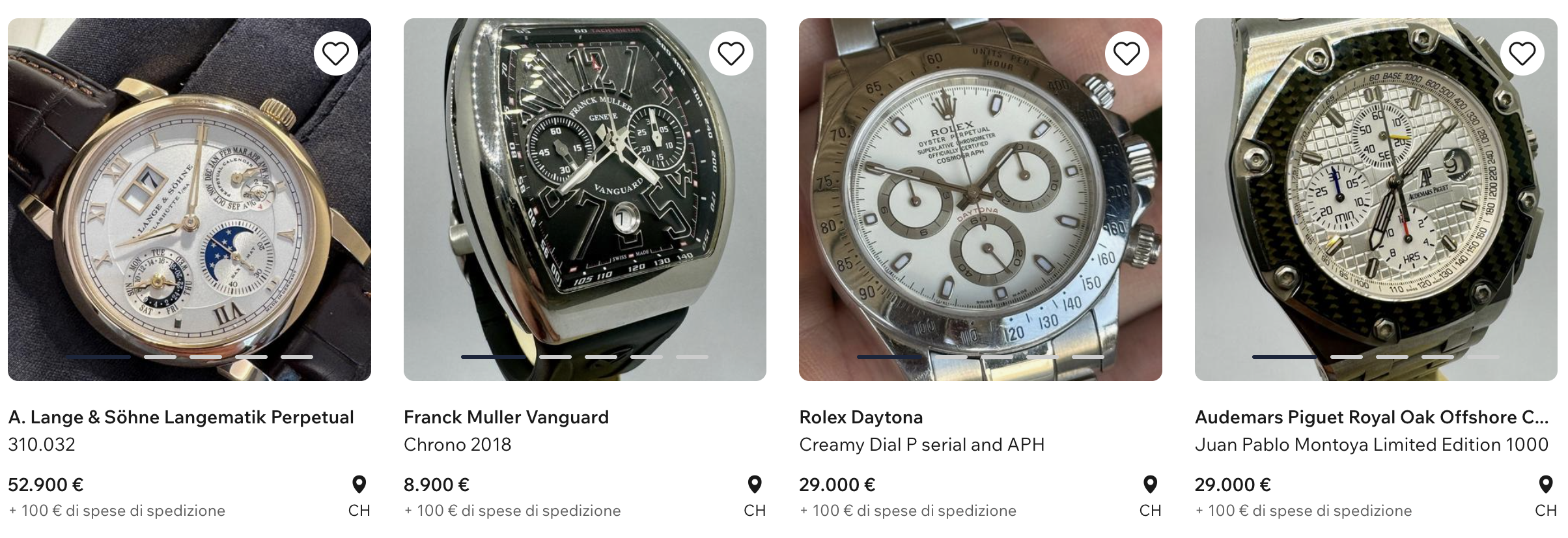
Task: Favorite the Franck Muller Vanguard listing
Action: pos(731,53)
